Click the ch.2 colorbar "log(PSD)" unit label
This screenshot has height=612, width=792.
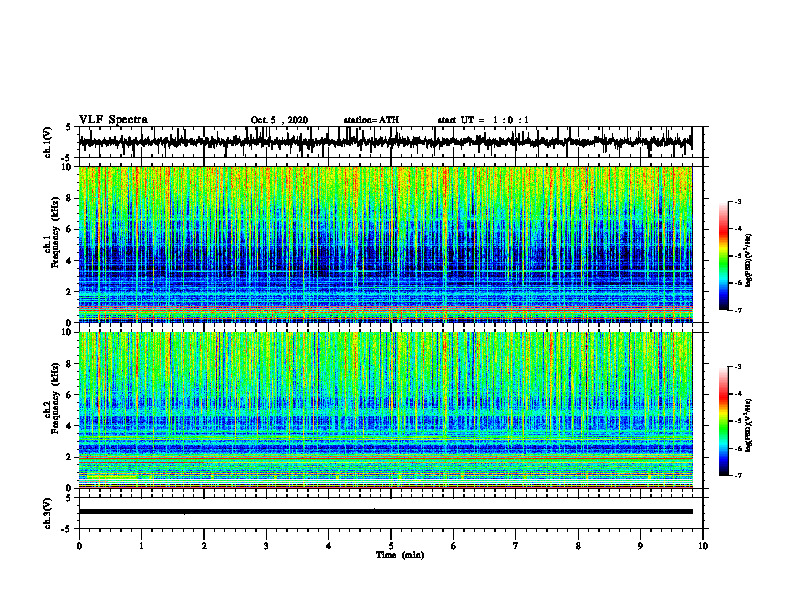749,425
